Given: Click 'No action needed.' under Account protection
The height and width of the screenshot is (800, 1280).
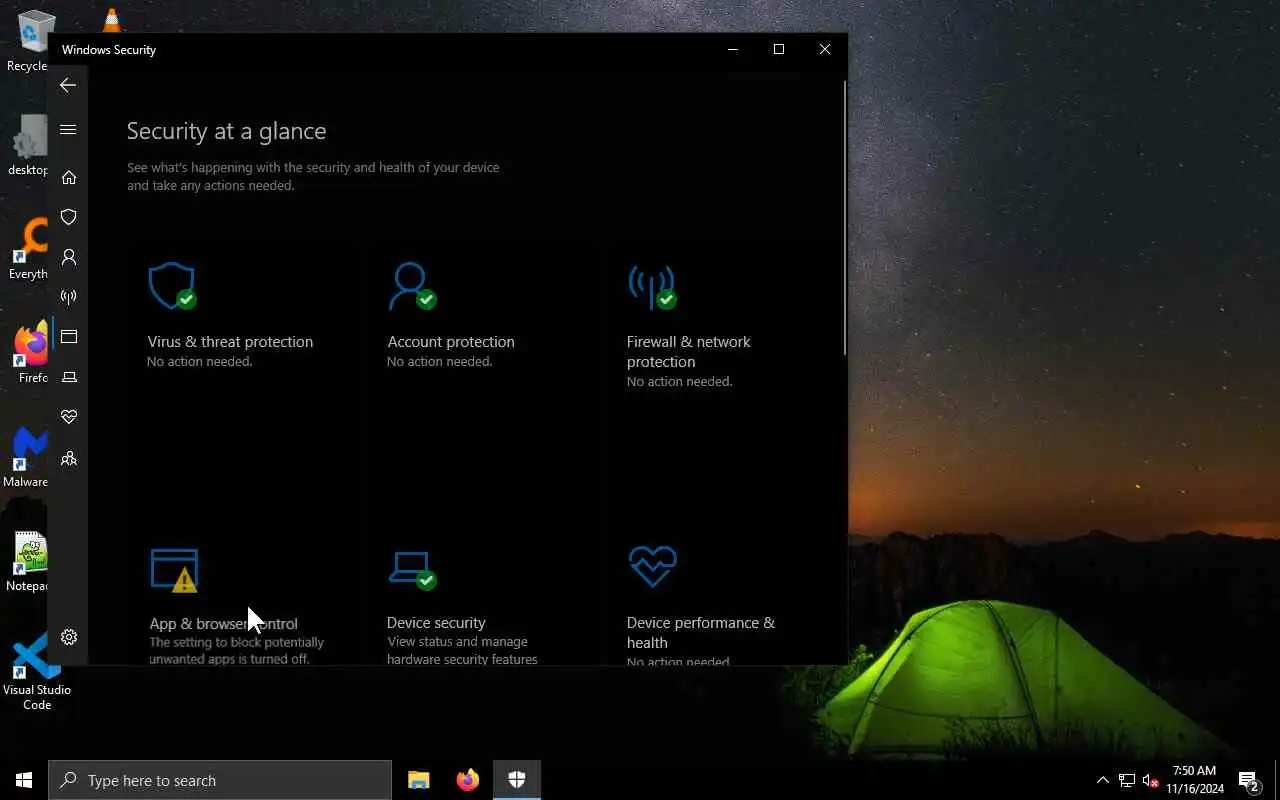Looking at the screenshot, I should (439, 362).
